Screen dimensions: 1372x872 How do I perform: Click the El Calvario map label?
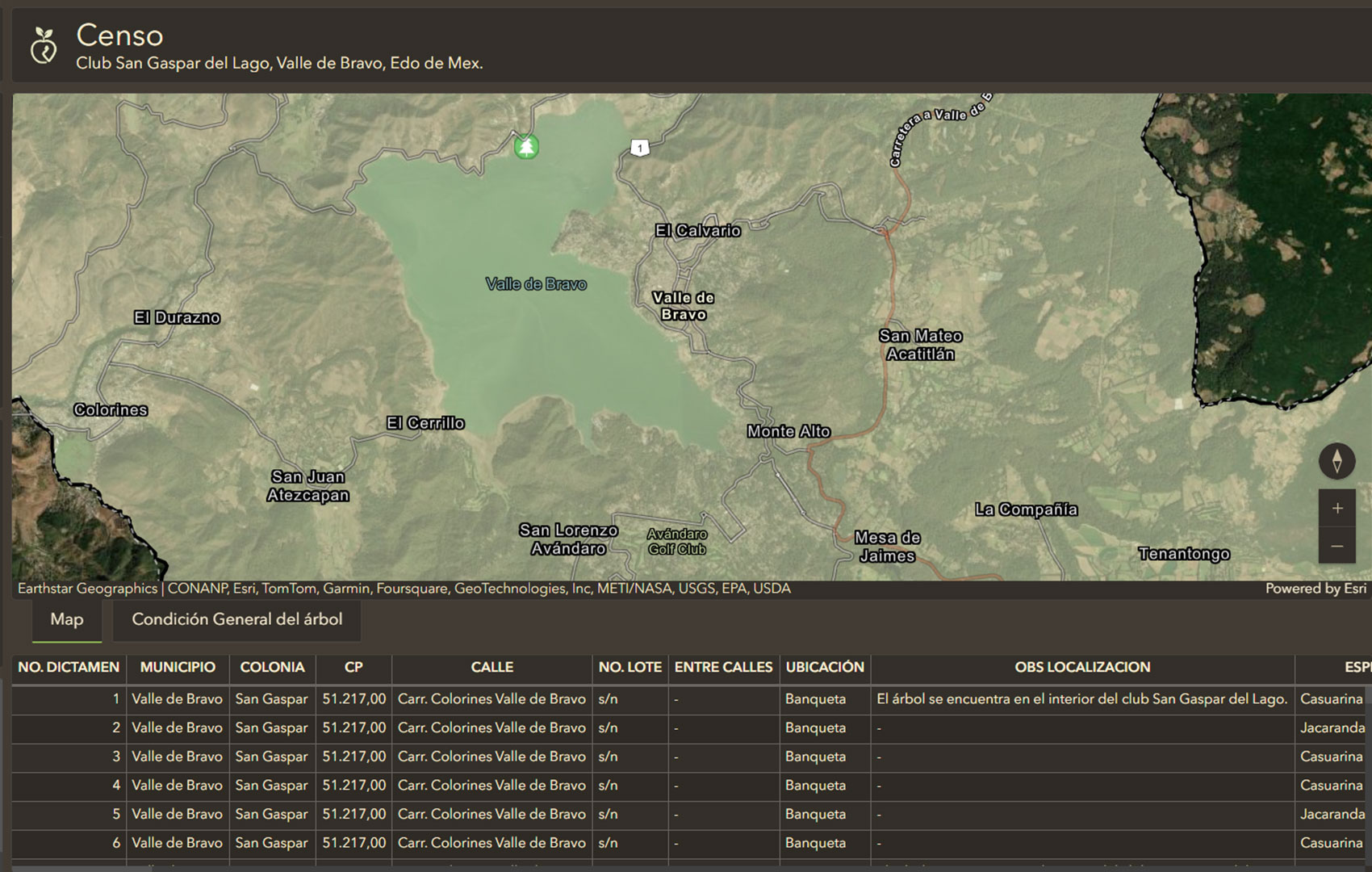point(698,231)
